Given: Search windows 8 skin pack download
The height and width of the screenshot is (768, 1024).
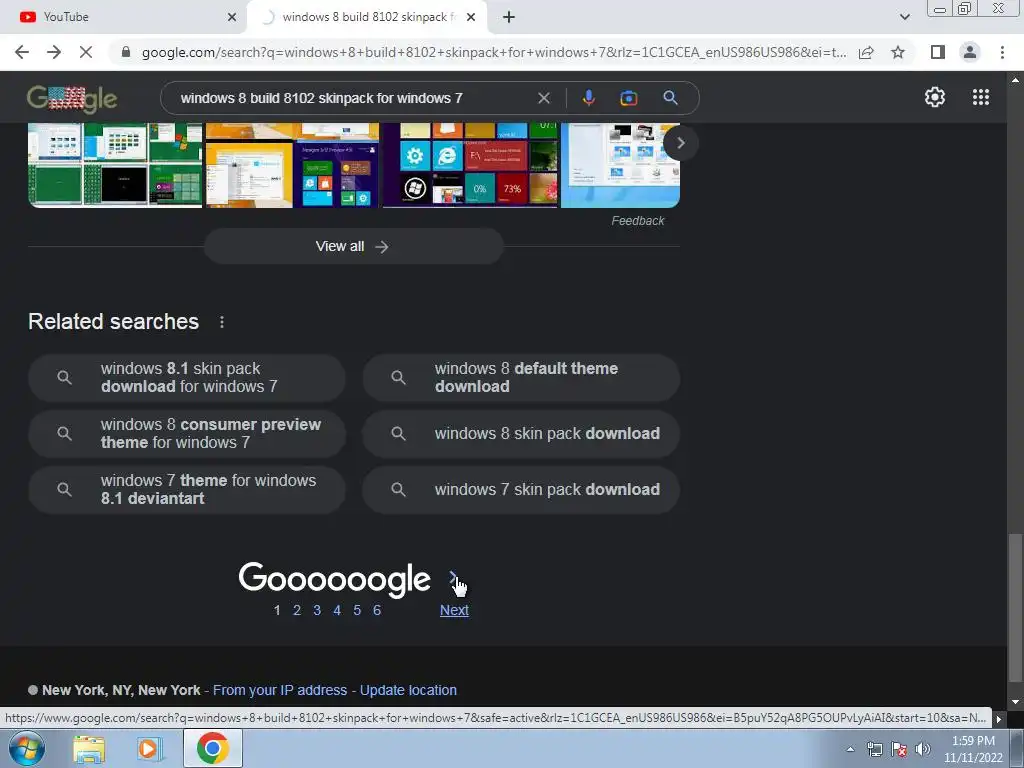Looking at the screenshot, I should 521,434.
